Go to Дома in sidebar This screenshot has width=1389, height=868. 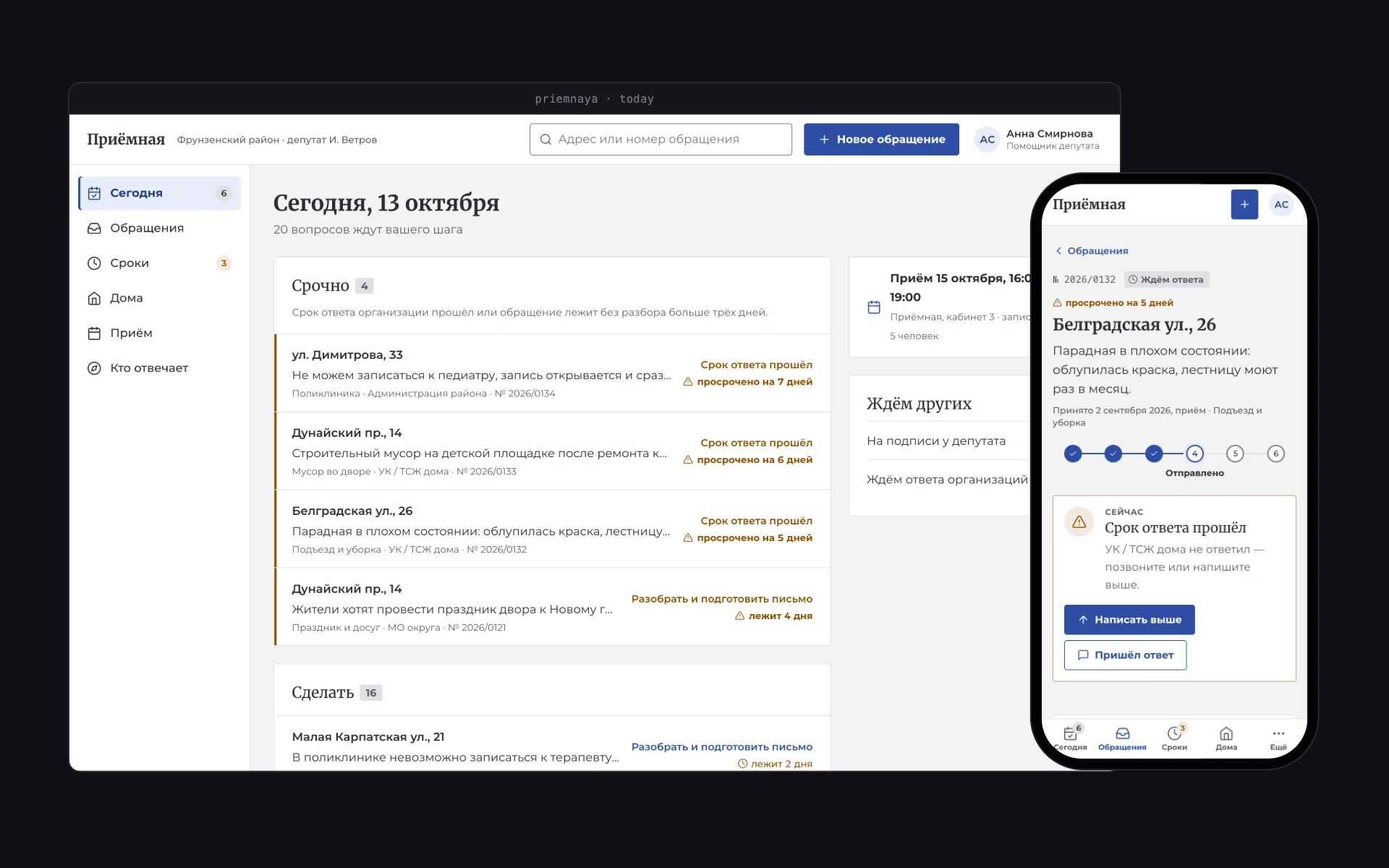159,298
